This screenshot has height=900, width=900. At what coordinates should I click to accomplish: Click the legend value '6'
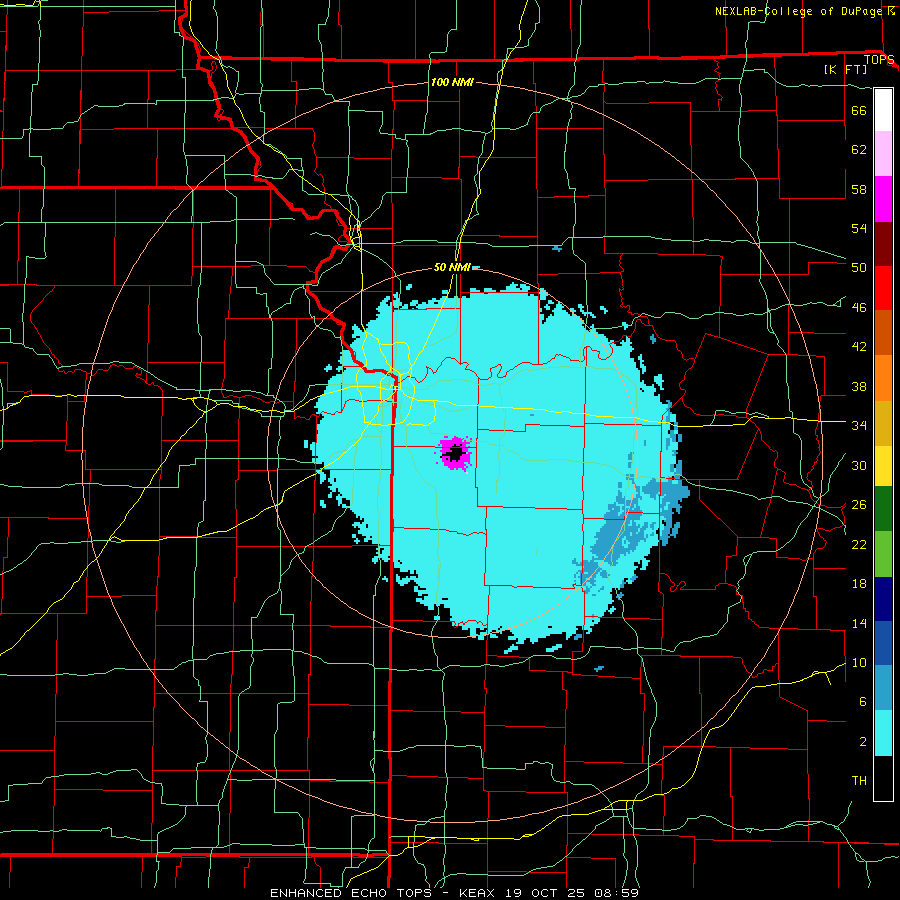click(862, 702)
